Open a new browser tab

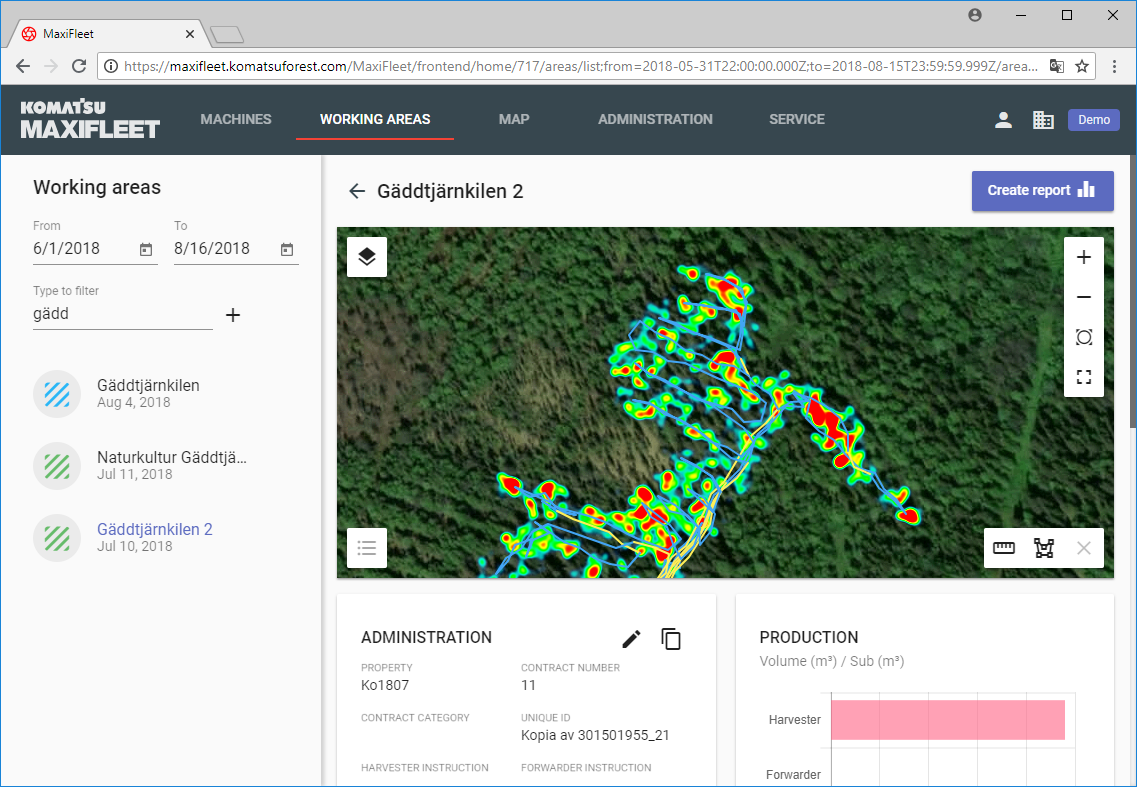(227, 34)
